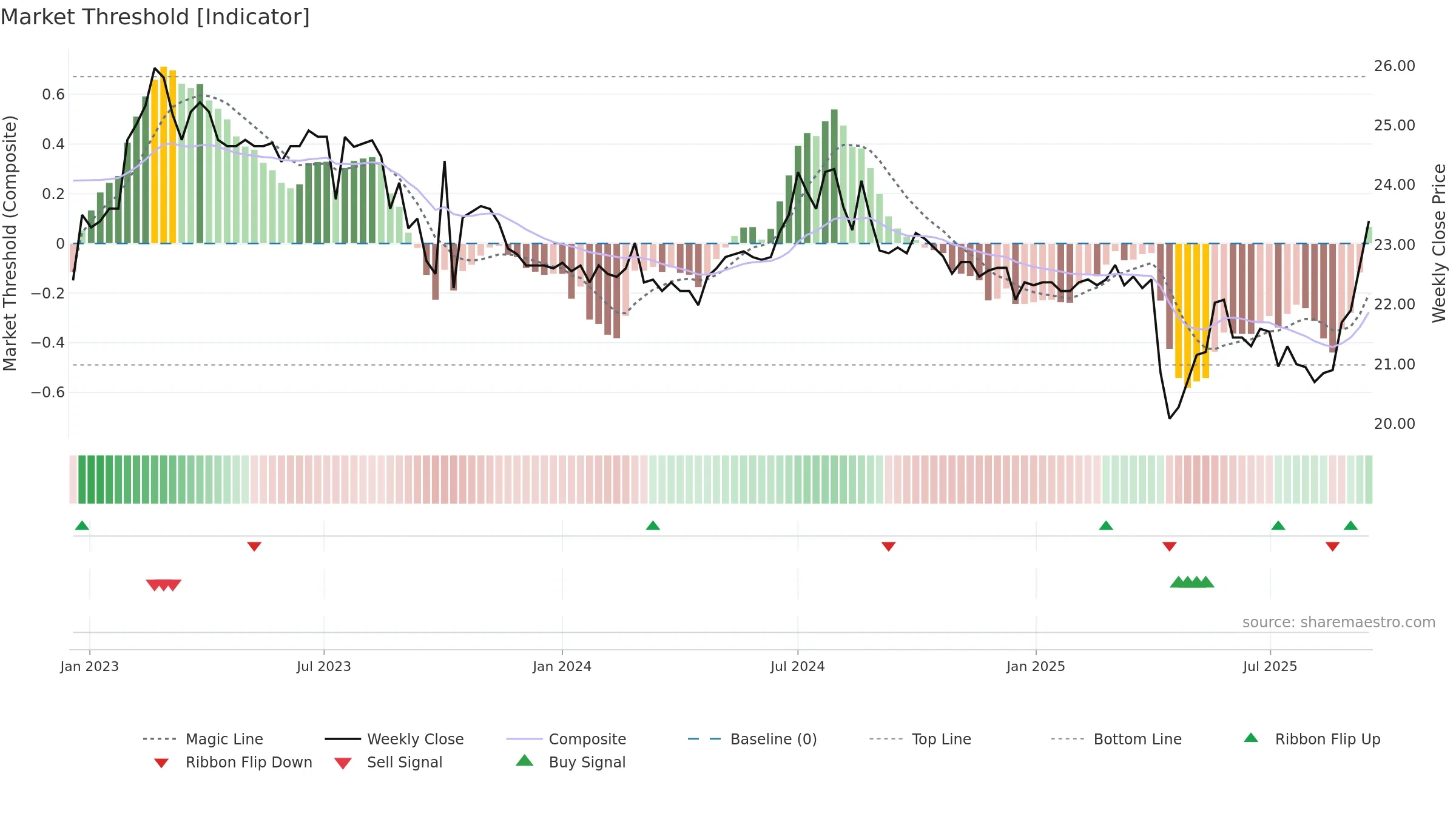The height and width of the screenshot is (819, 1456).
Task: Click the −0.4 composite axis label
Action: coord(48,343)
